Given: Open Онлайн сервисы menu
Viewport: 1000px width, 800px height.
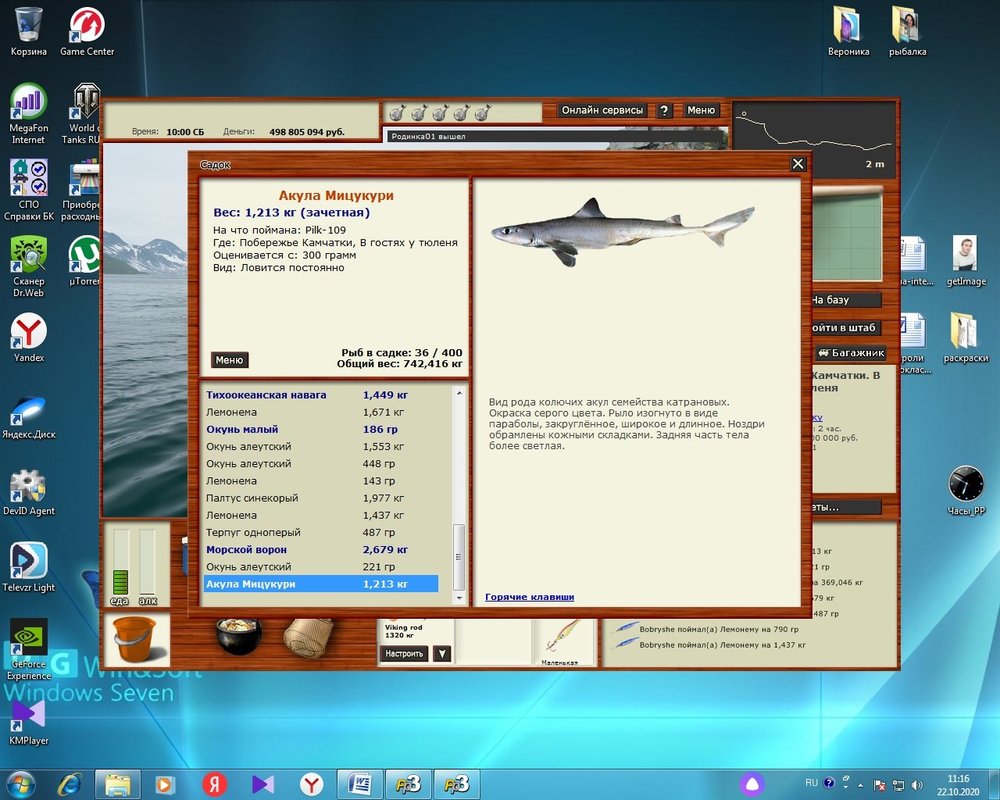Looking at the screenshot, I should click(603, 111).
